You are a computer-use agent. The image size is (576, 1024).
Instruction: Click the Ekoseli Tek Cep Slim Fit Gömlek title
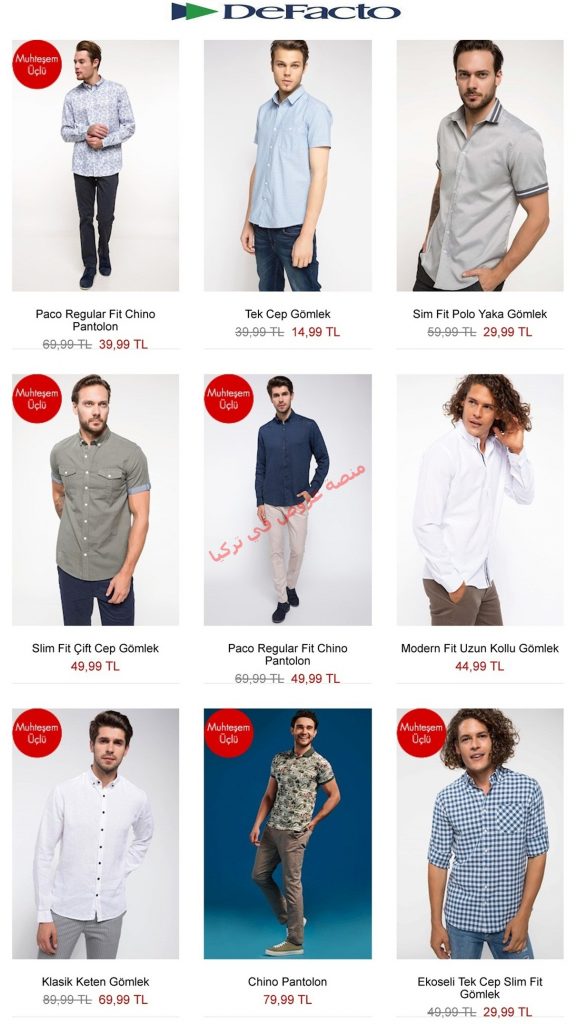pyautogui.click(x=480, y=987)
